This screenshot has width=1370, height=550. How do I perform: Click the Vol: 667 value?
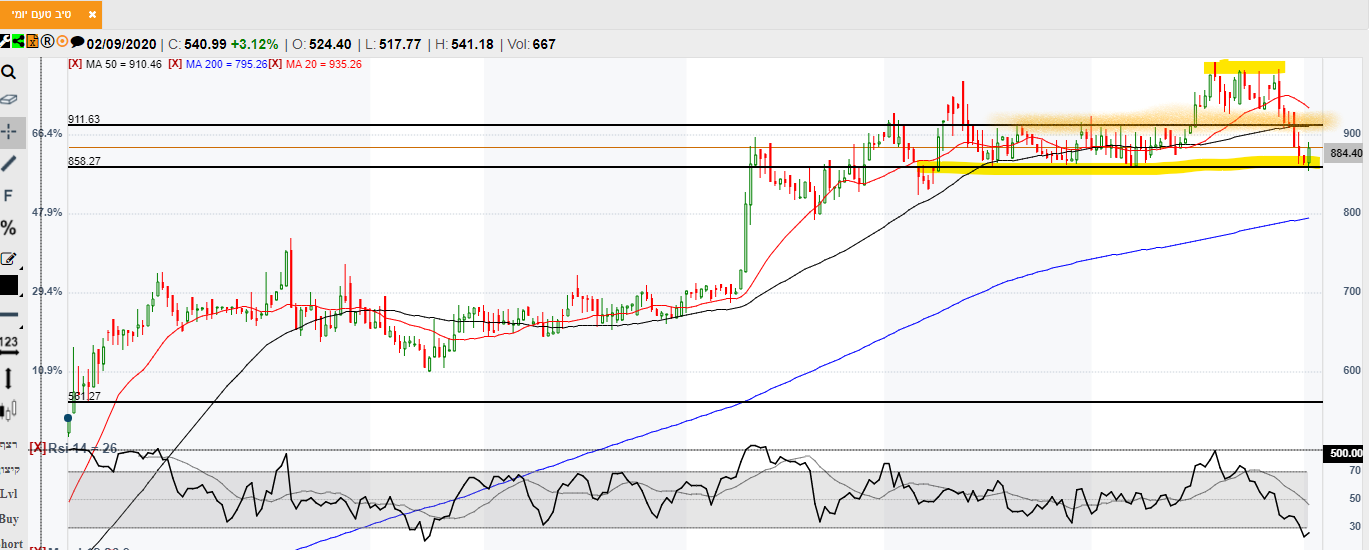pyautogui.click(x=531, y=44)
